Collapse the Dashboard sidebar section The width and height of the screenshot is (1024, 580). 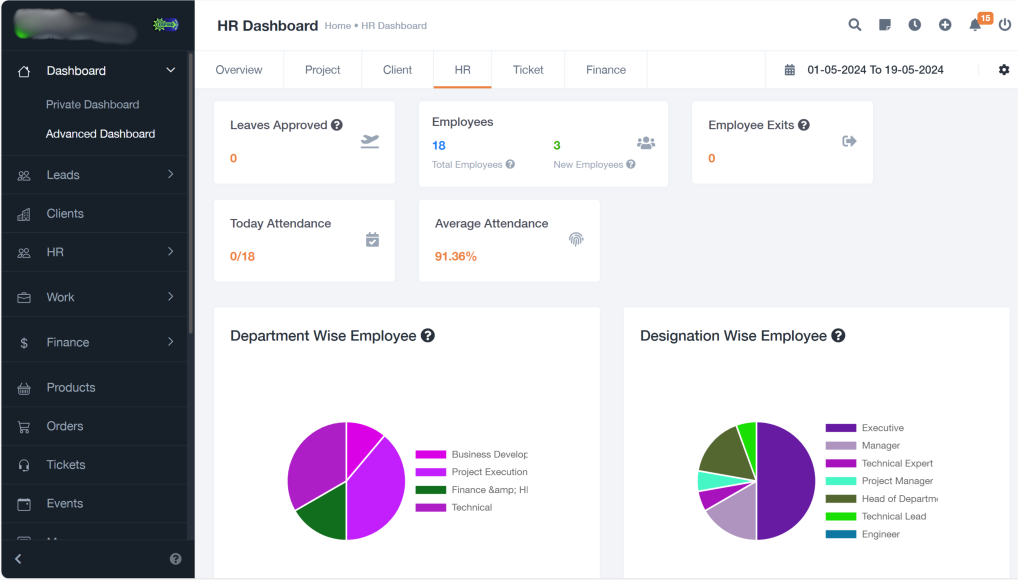[x=170, y=70]
